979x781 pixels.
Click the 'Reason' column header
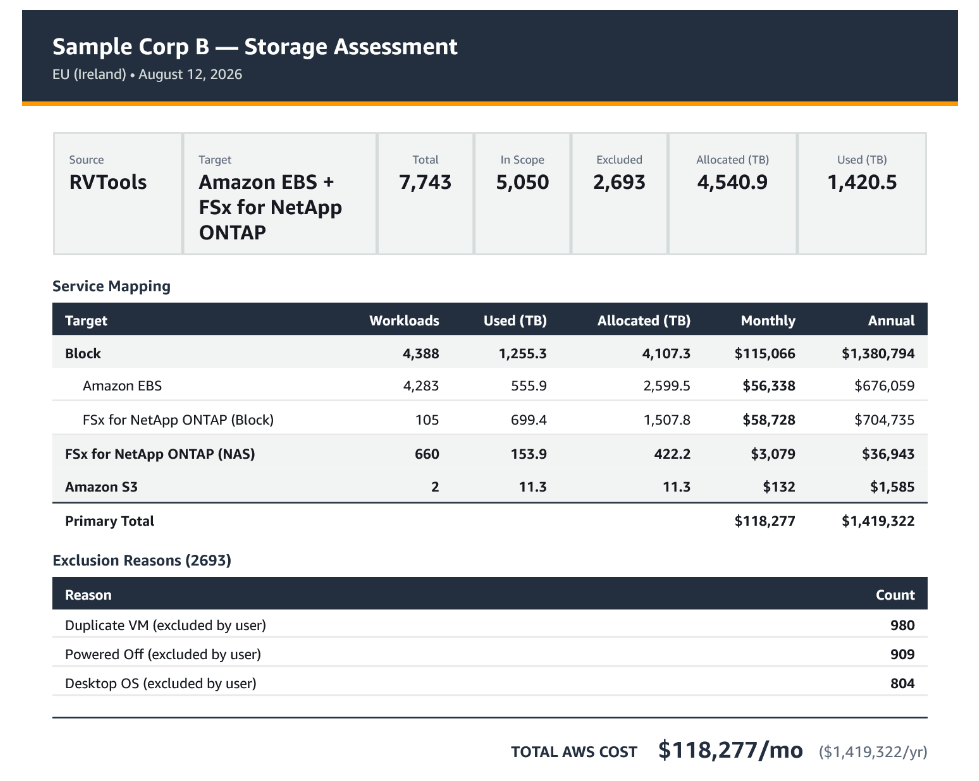[88, 595]
